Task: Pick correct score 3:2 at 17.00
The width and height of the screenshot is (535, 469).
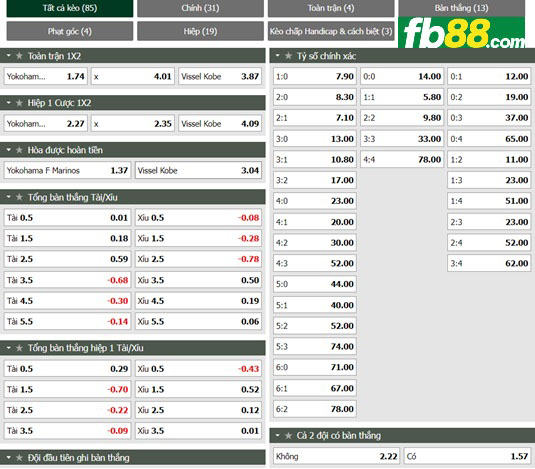Action: (315, 180)
